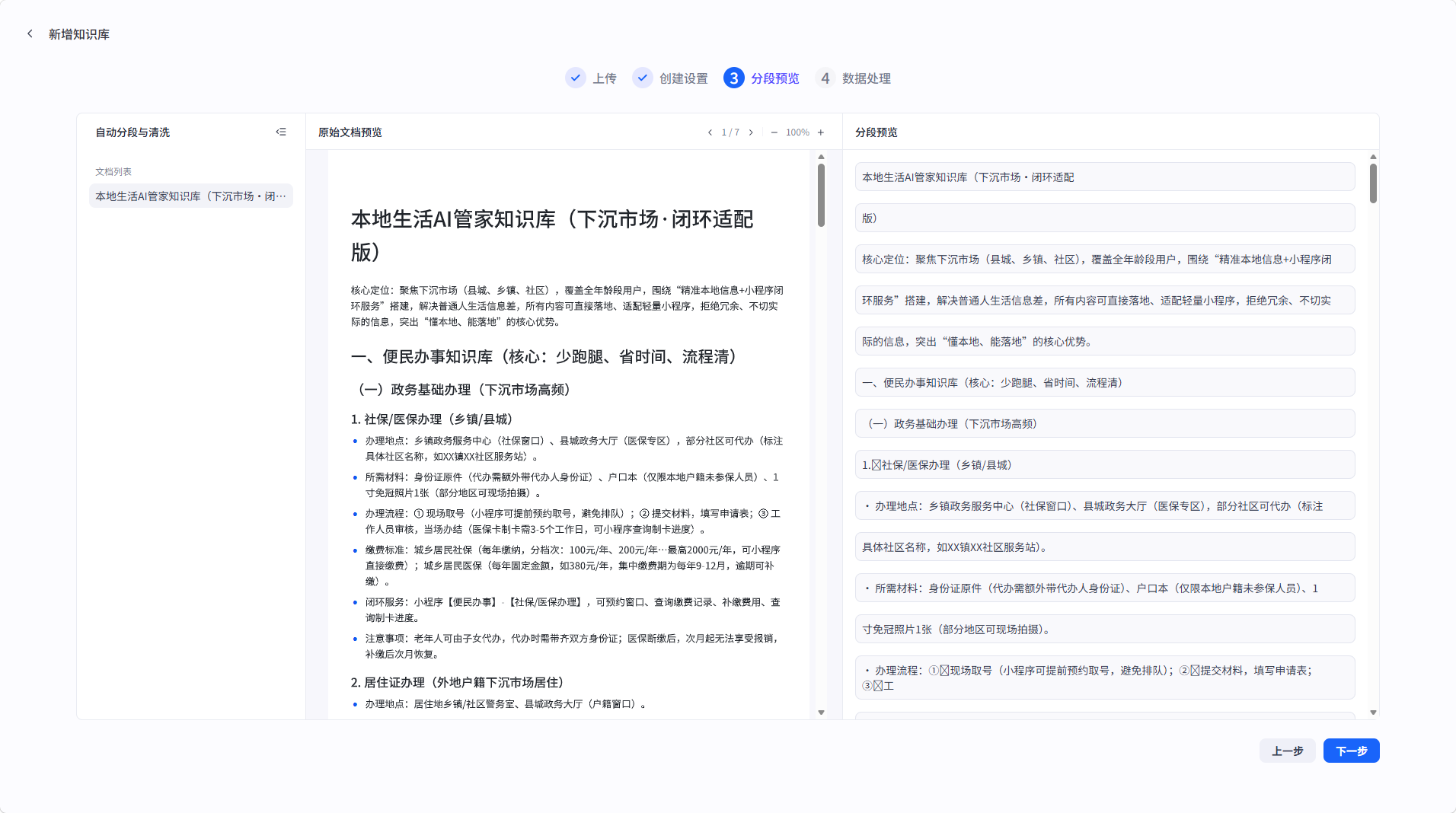Image resolution: width=1456 pixels, height=813 pixels.
Task: Select segment （一）政务基础办理（下沉市场高频）
Action: 1105,423
